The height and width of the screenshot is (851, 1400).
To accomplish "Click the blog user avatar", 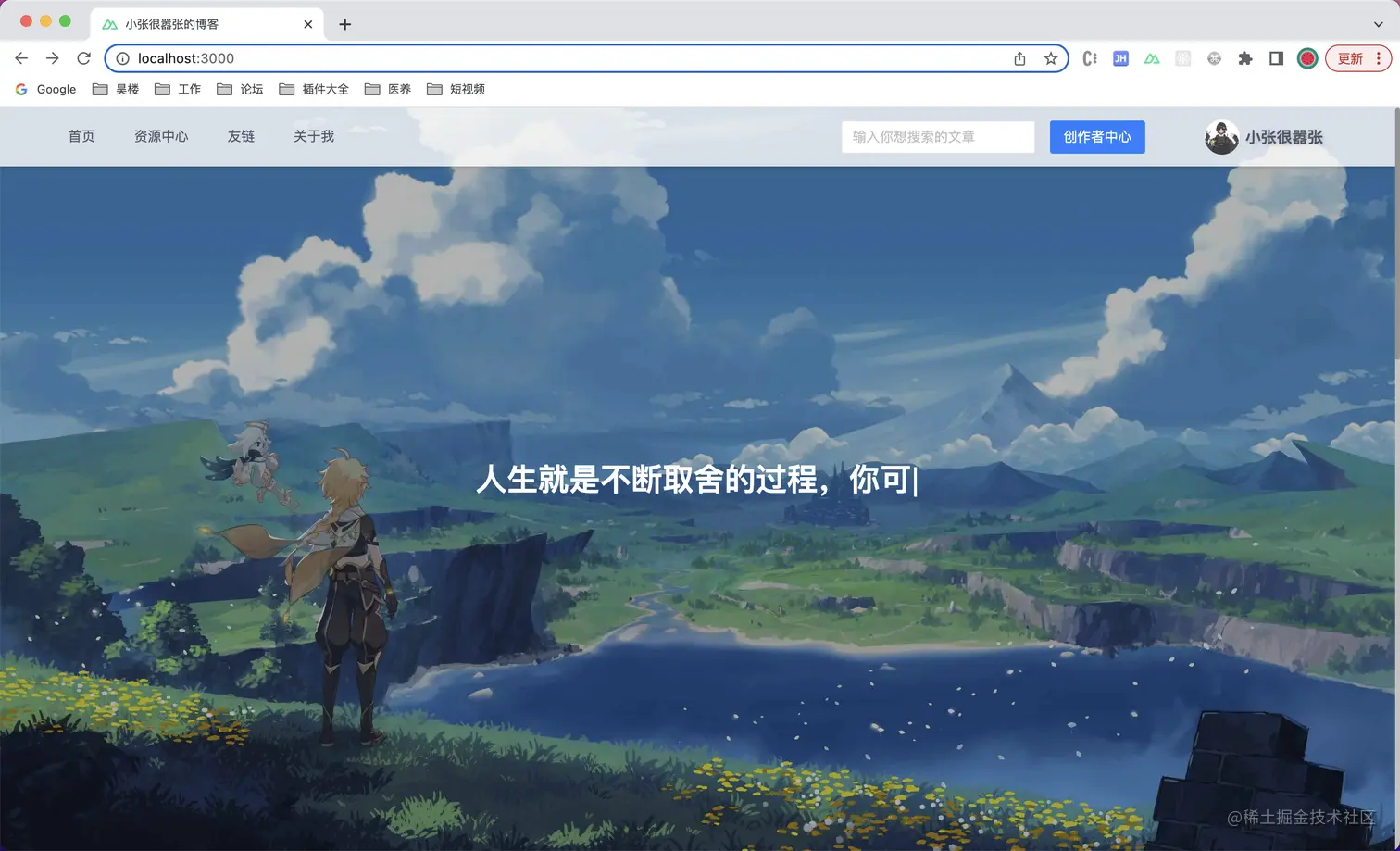I will (x=1221, y=137).
